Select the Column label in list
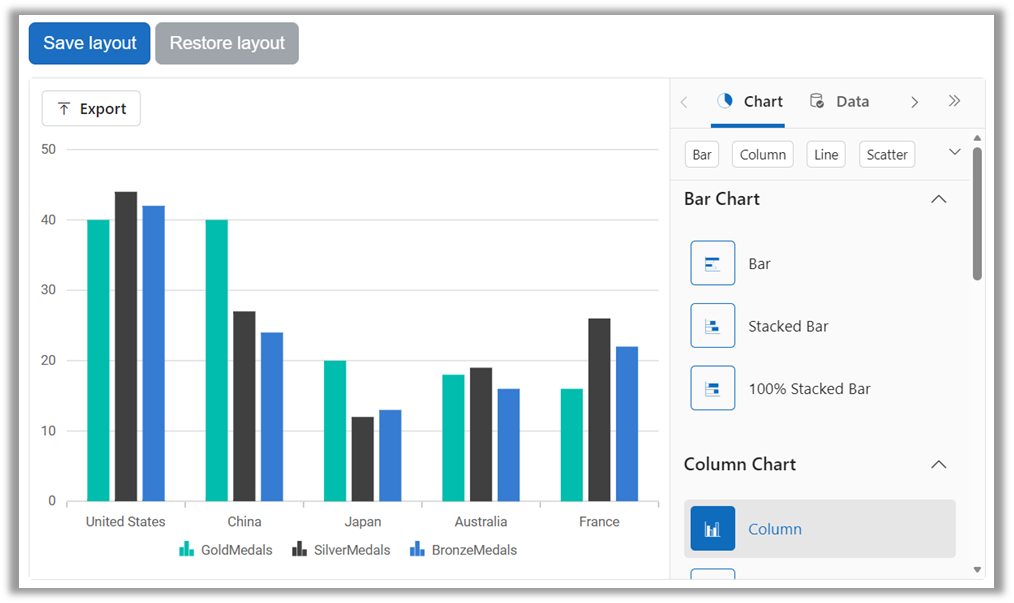 tap(775, 529)
